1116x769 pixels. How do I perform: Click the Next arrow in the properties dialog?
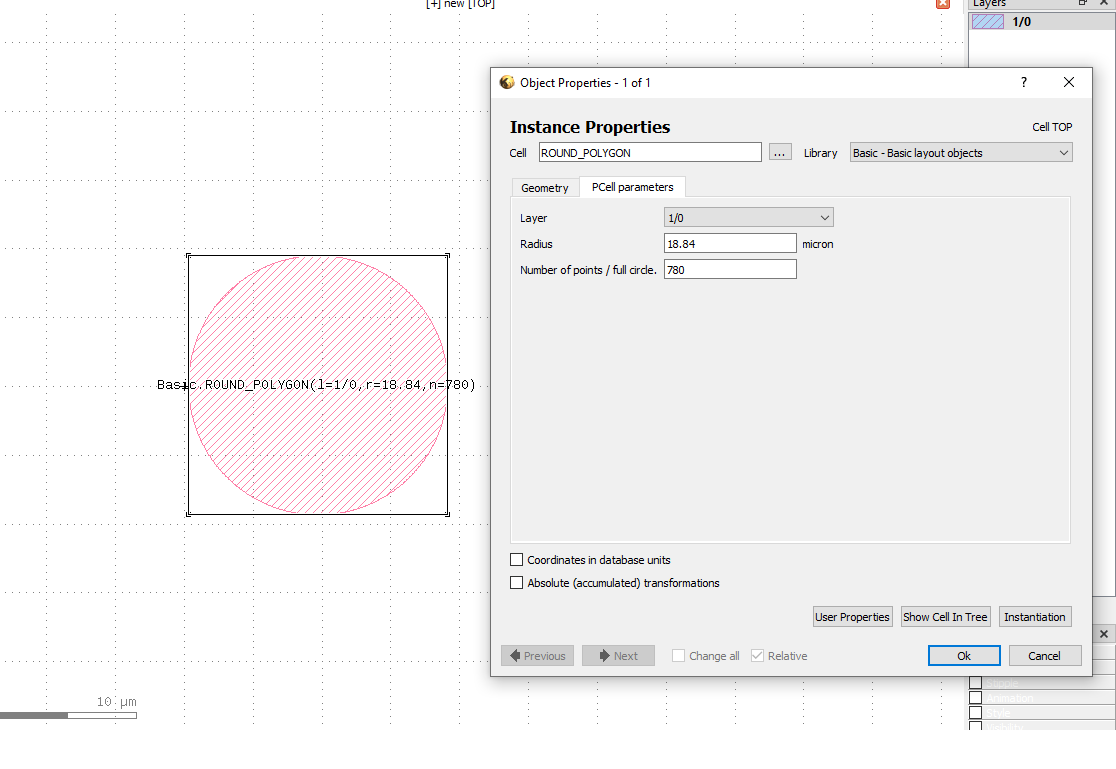pyautogui.click(x=618, y=655)
